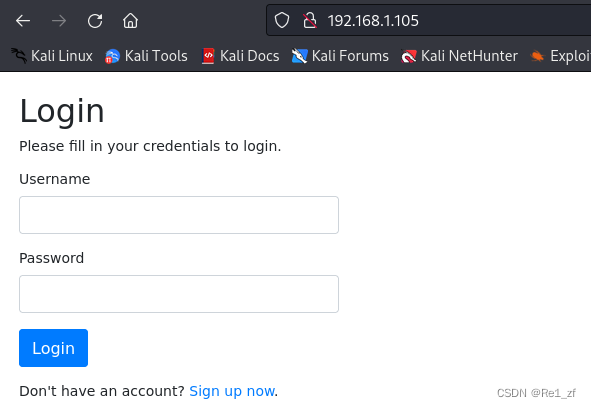Click the Kali NetHunter bookmark icon
This screenshot has height=408, width=591.
click(x=409, y=56)
